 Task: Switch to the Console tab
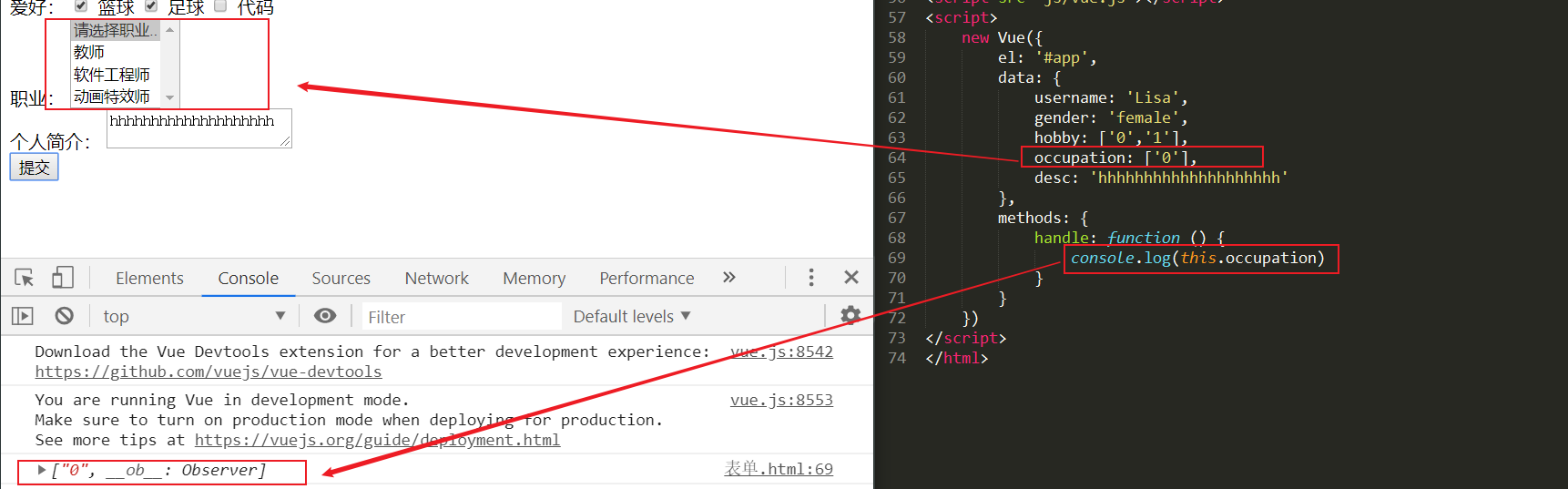pos(248,278)
